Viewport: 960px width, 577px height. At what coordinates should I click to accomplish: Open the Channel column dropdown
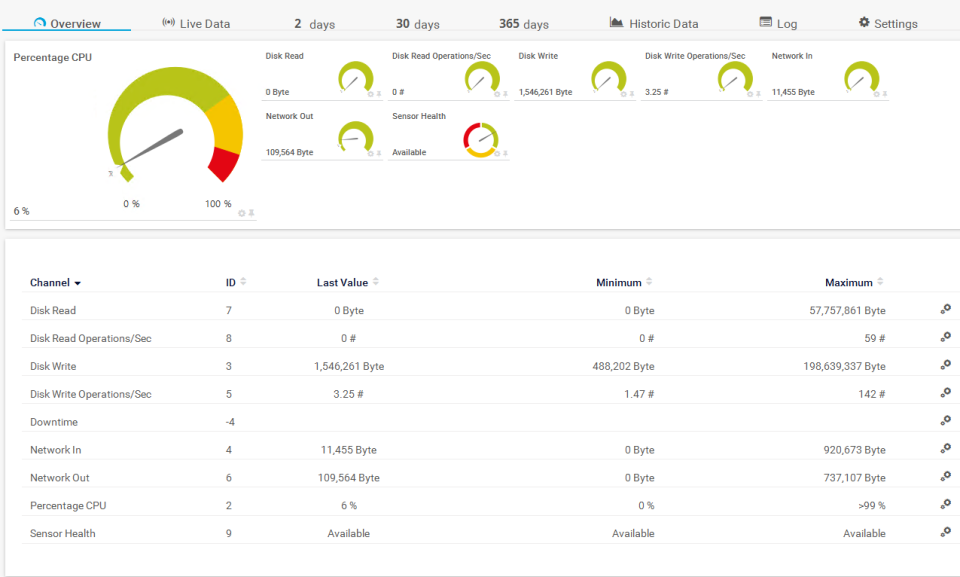pyautogui.click(x=76, y=282)
